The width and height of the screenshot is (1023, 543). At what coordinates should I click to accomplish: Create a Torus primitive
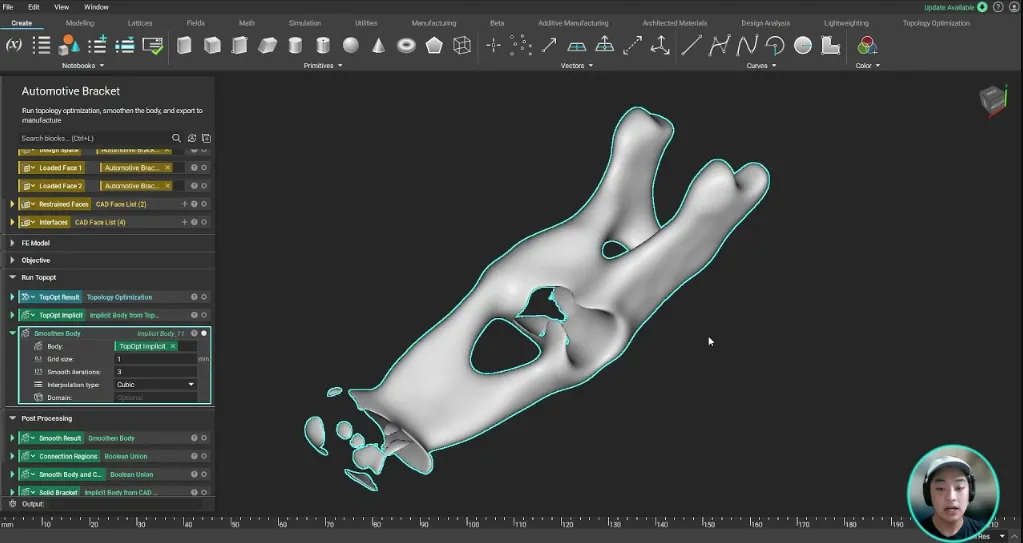point(406,45)
